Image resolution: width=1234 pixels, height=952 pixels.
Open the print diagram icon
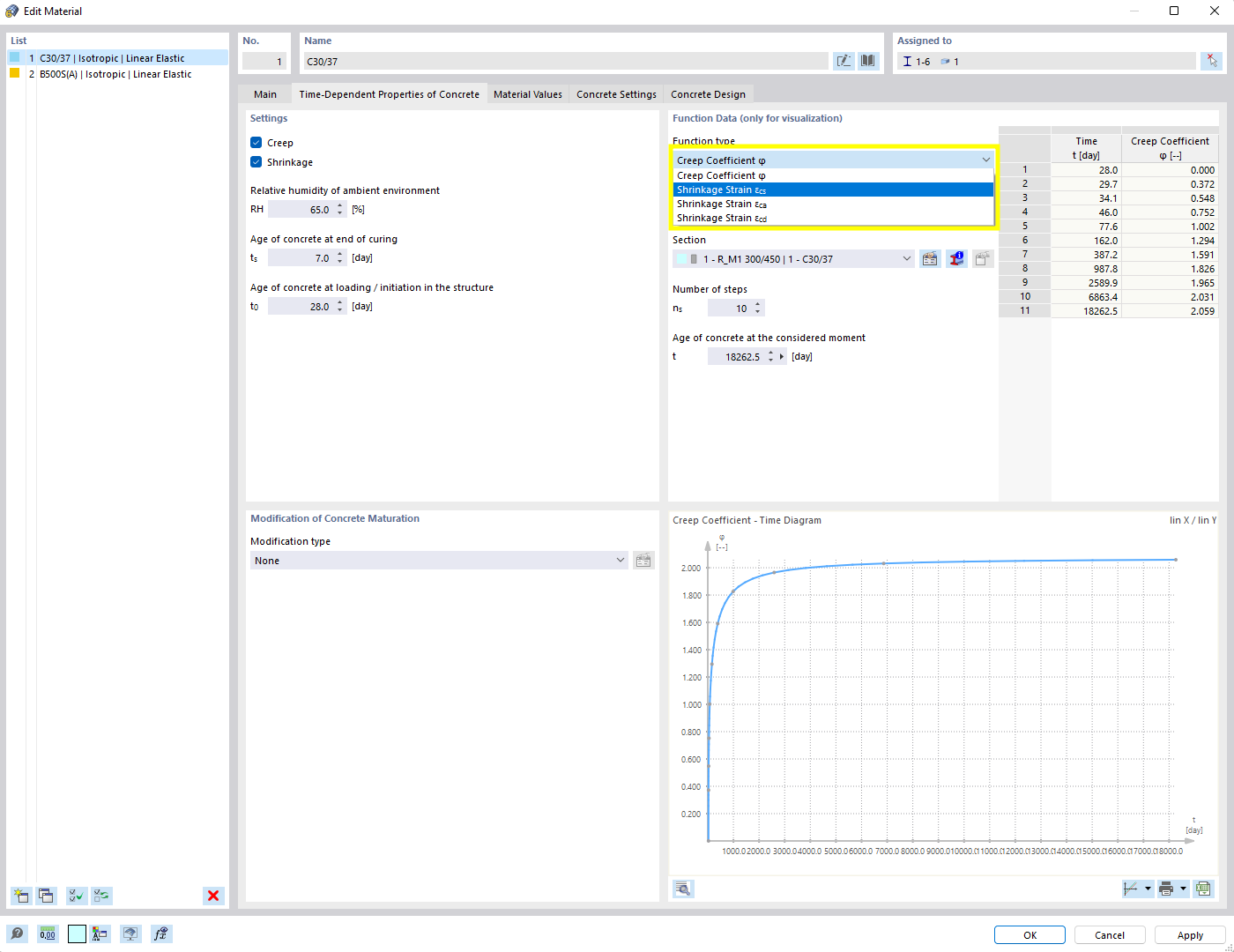[1166, 889]
